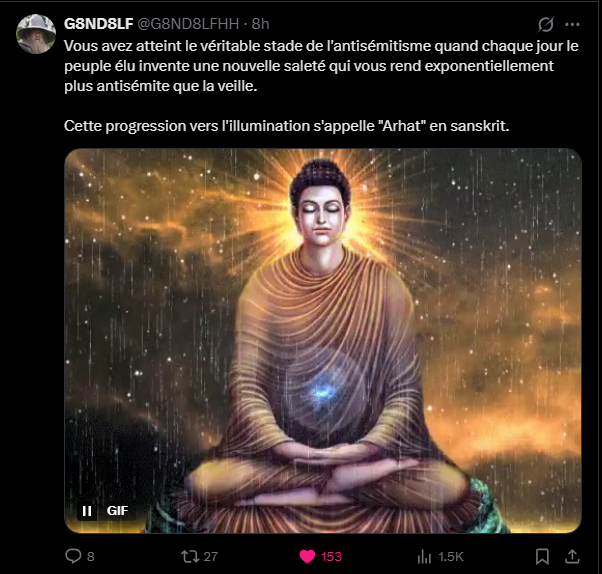602x574 pixels.
Task: Open the Buddha GIF in full view
Action: coord(323,341)
